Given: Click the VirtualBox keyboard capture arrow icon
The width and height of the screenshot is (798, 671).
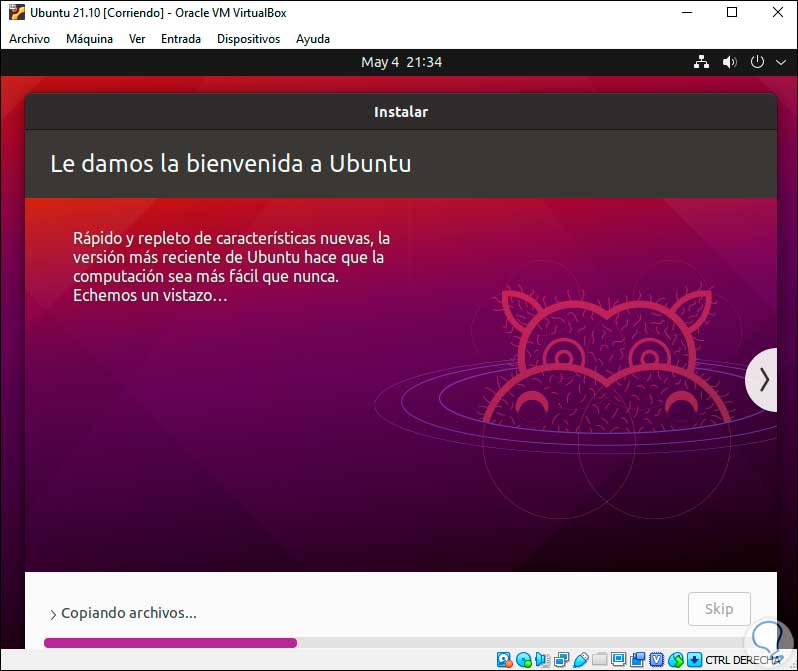Looking at the screenshot, I should click(694, 660).
